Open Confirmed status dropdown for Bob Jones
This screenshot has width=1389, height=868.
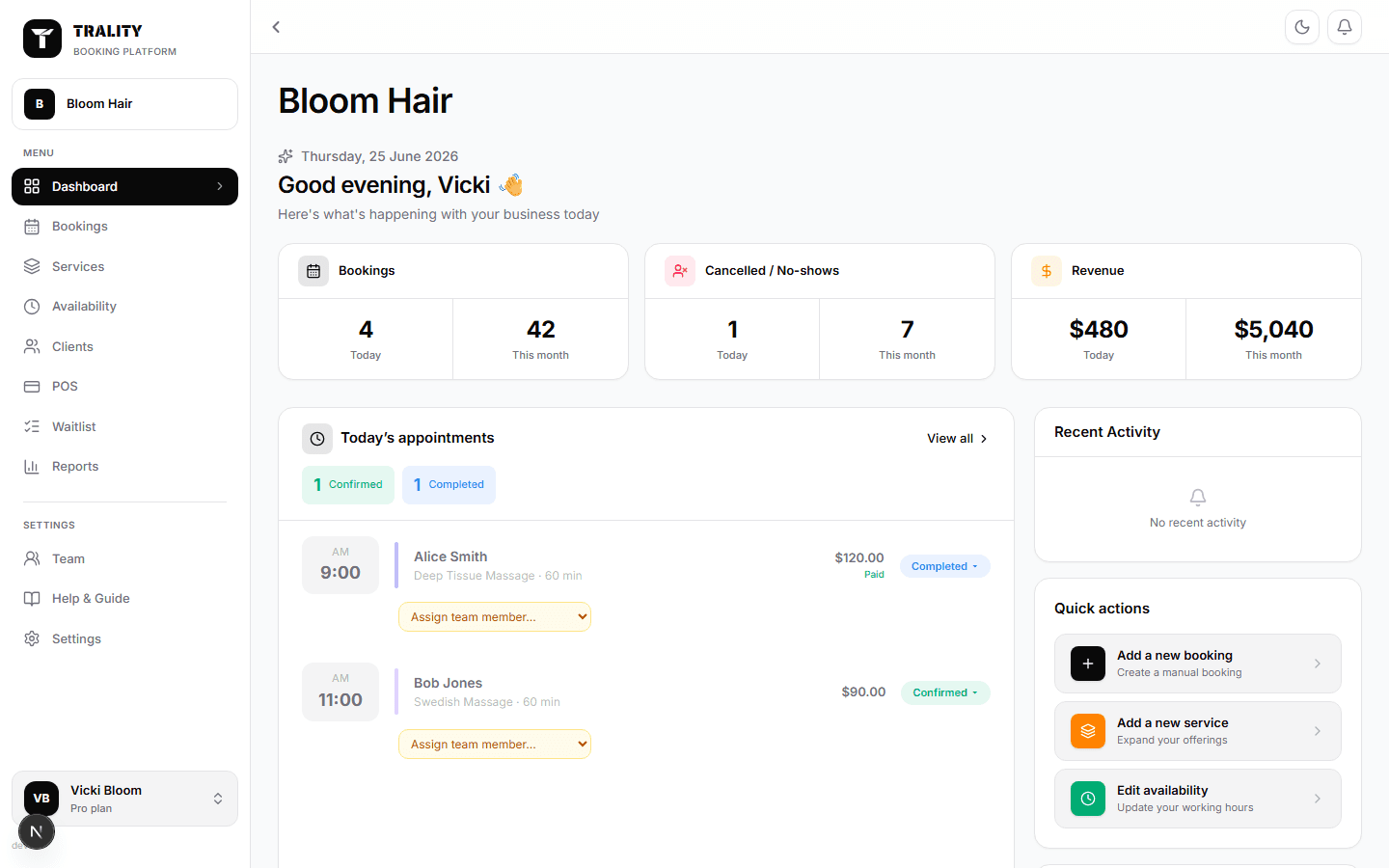coord(945,692)
